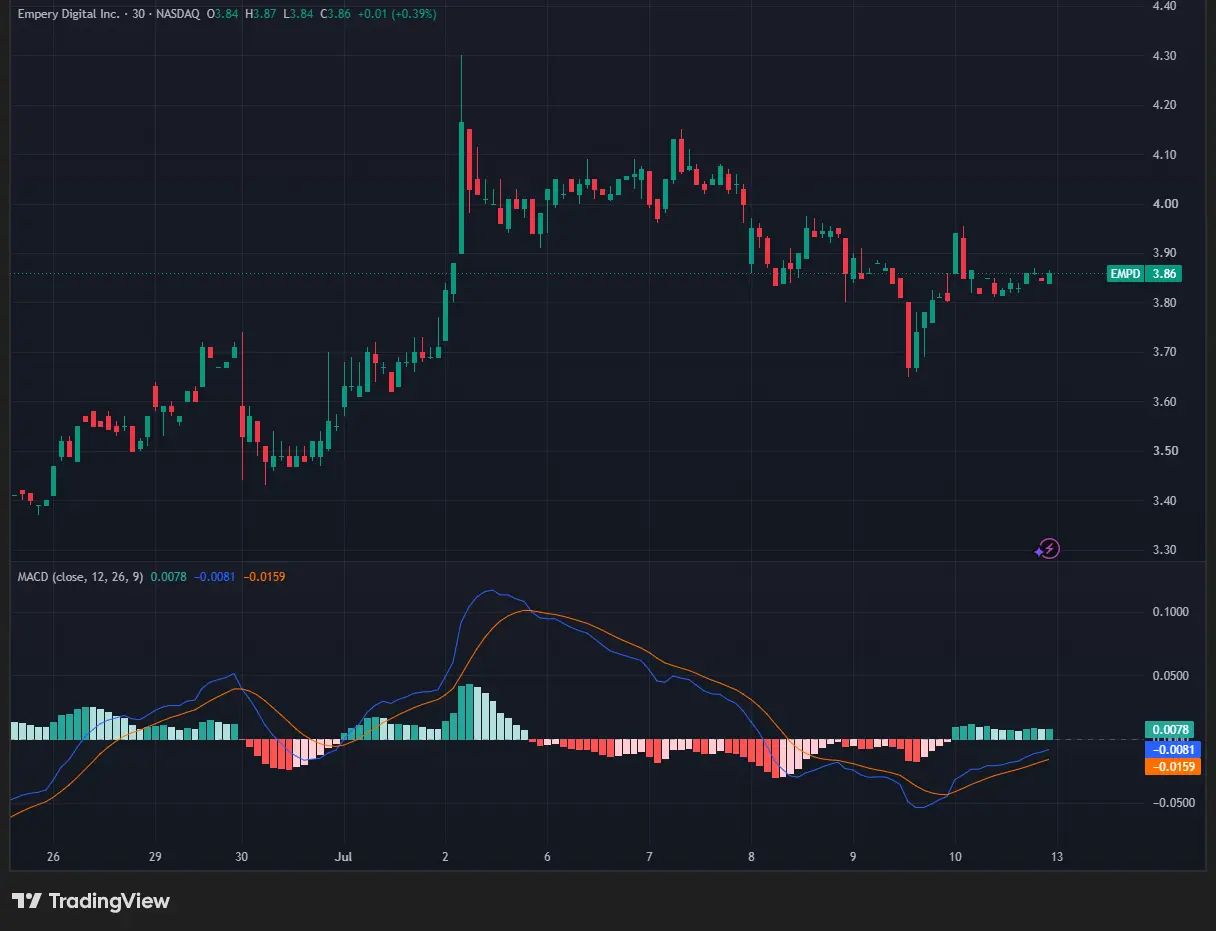Image resolution: width=1216 pixels, height=931 pixels.
Task: Click the green EMPD ticker tag
Action: pos(1127,273)
